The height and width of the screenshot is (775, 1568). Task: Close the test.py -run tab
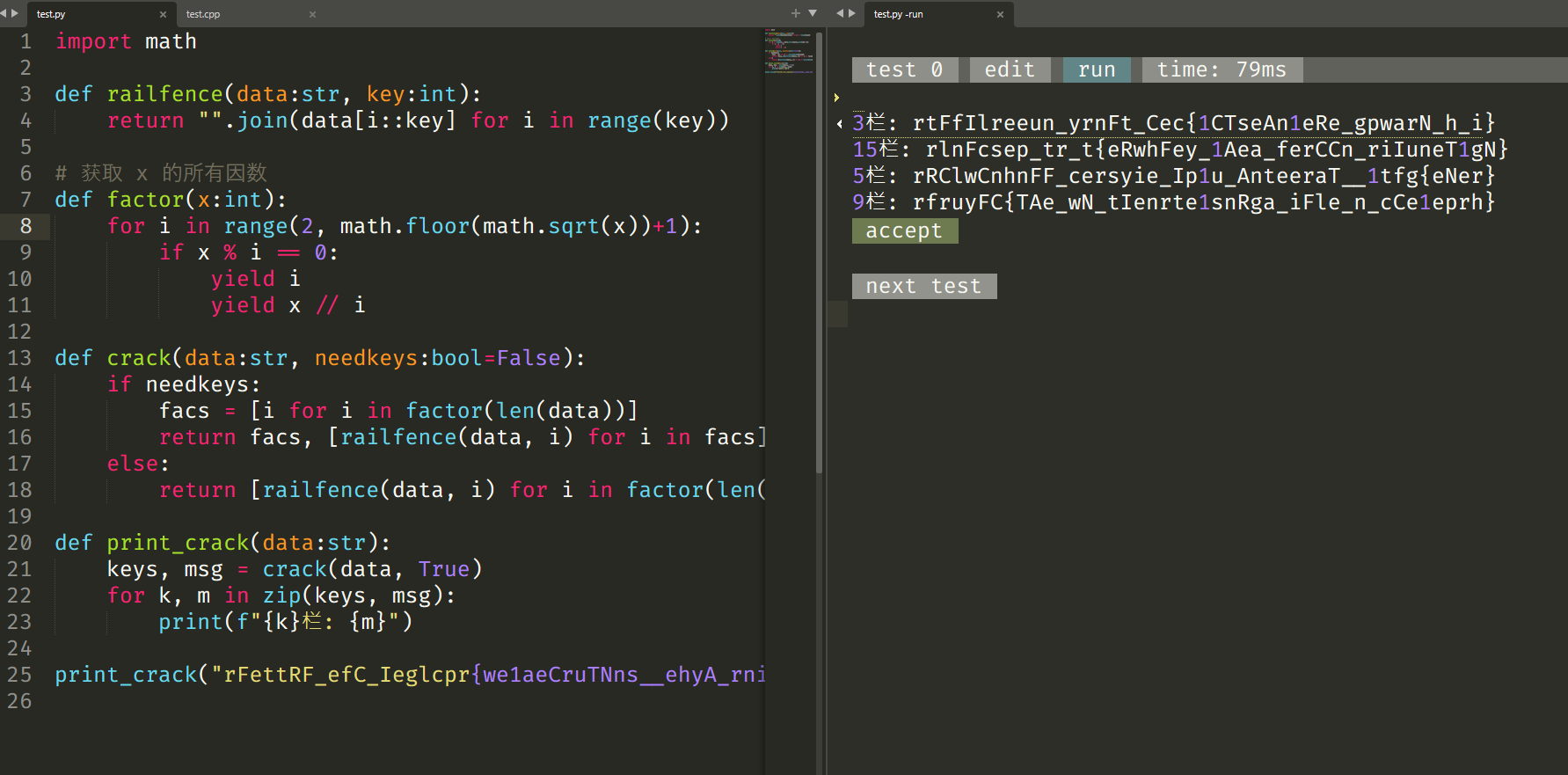click(x=1000, y=14)
